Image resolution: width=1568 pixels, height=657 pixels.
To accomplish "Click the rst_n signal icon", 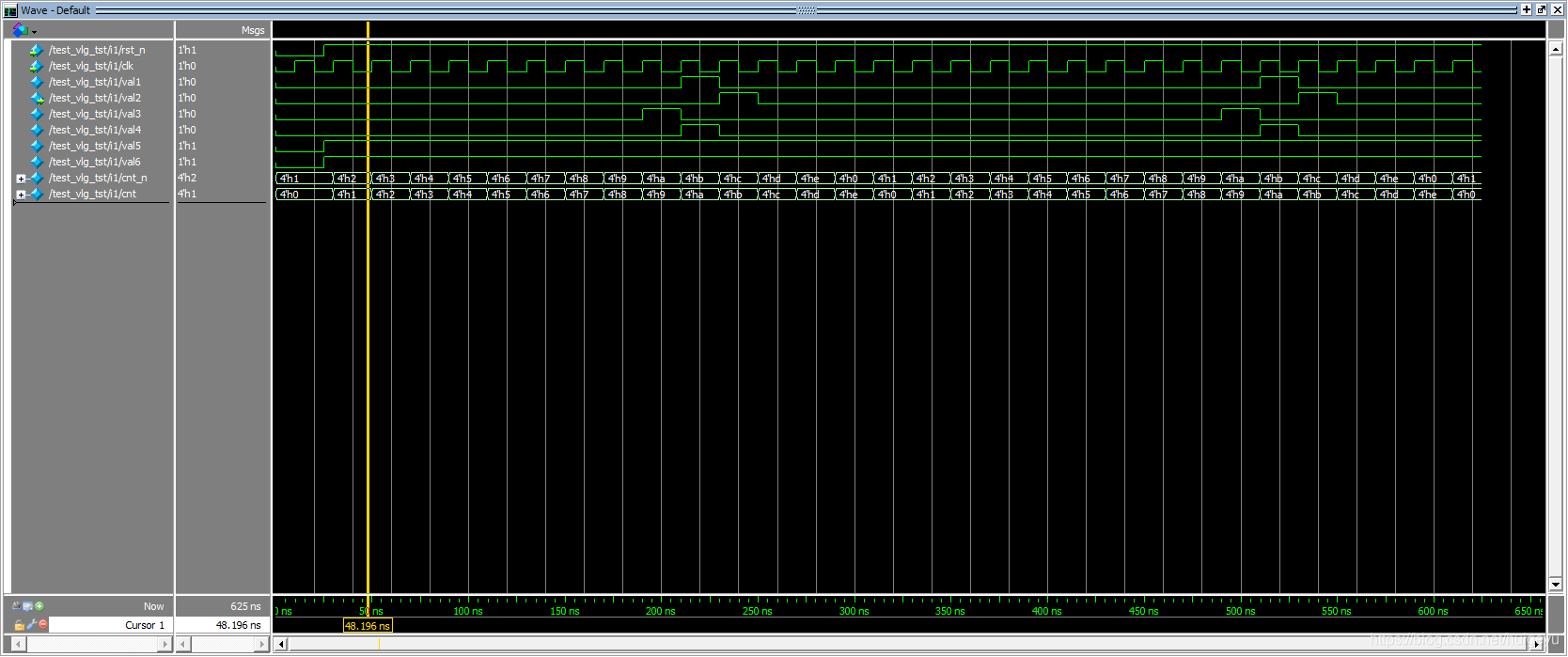I will [37, 50].
